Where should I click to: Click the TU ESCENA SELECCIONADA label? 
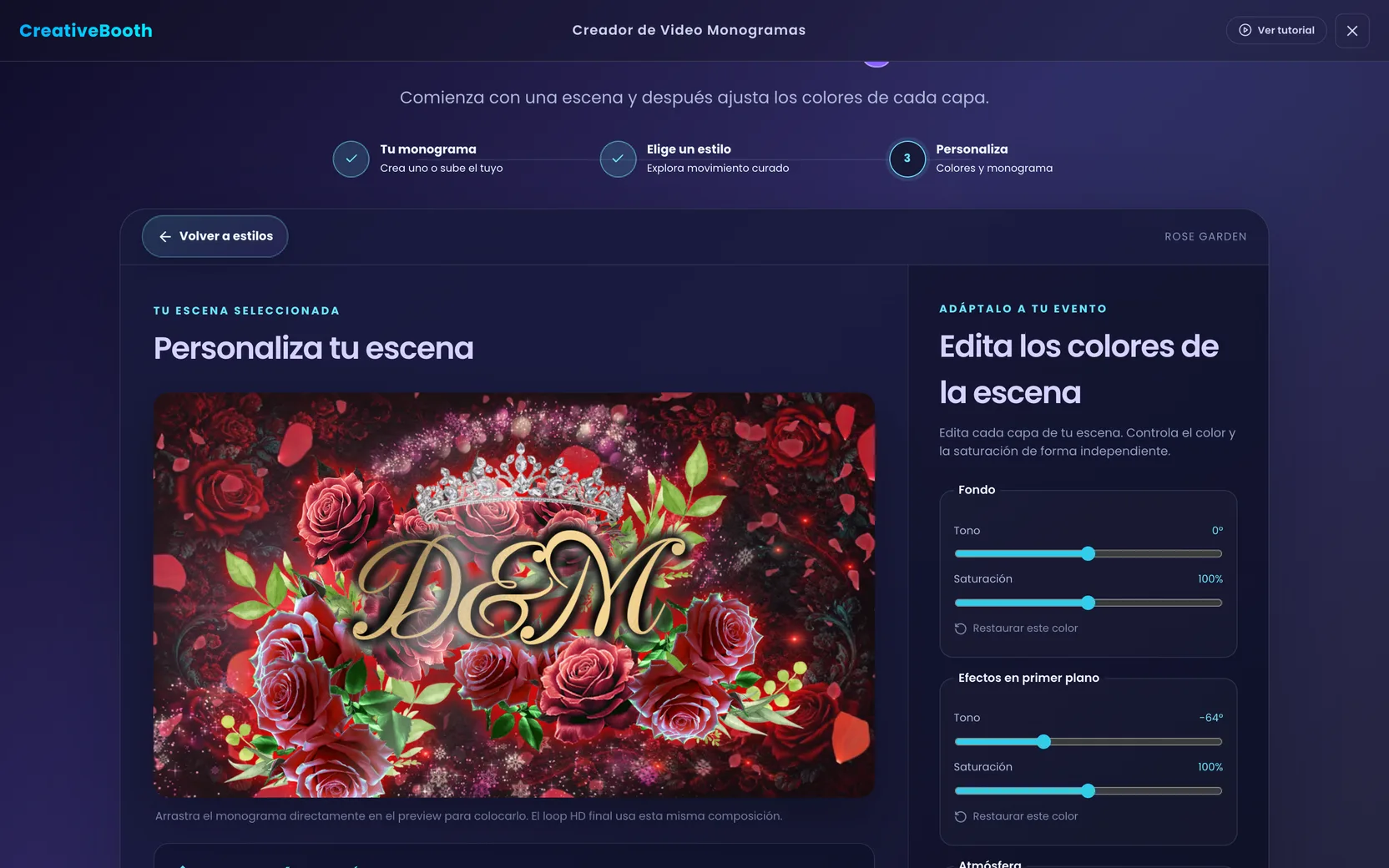point(246,310)
